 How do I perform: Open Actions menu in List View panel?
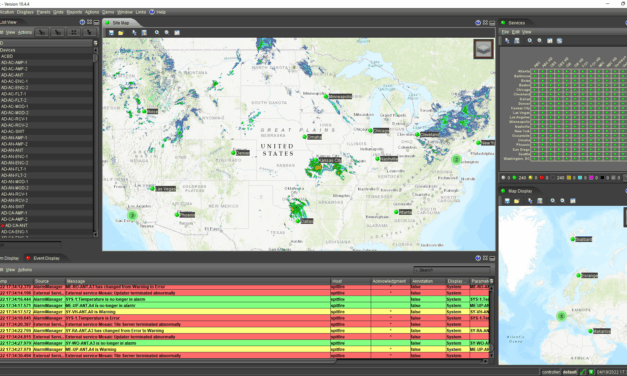[x=25, y=32]
